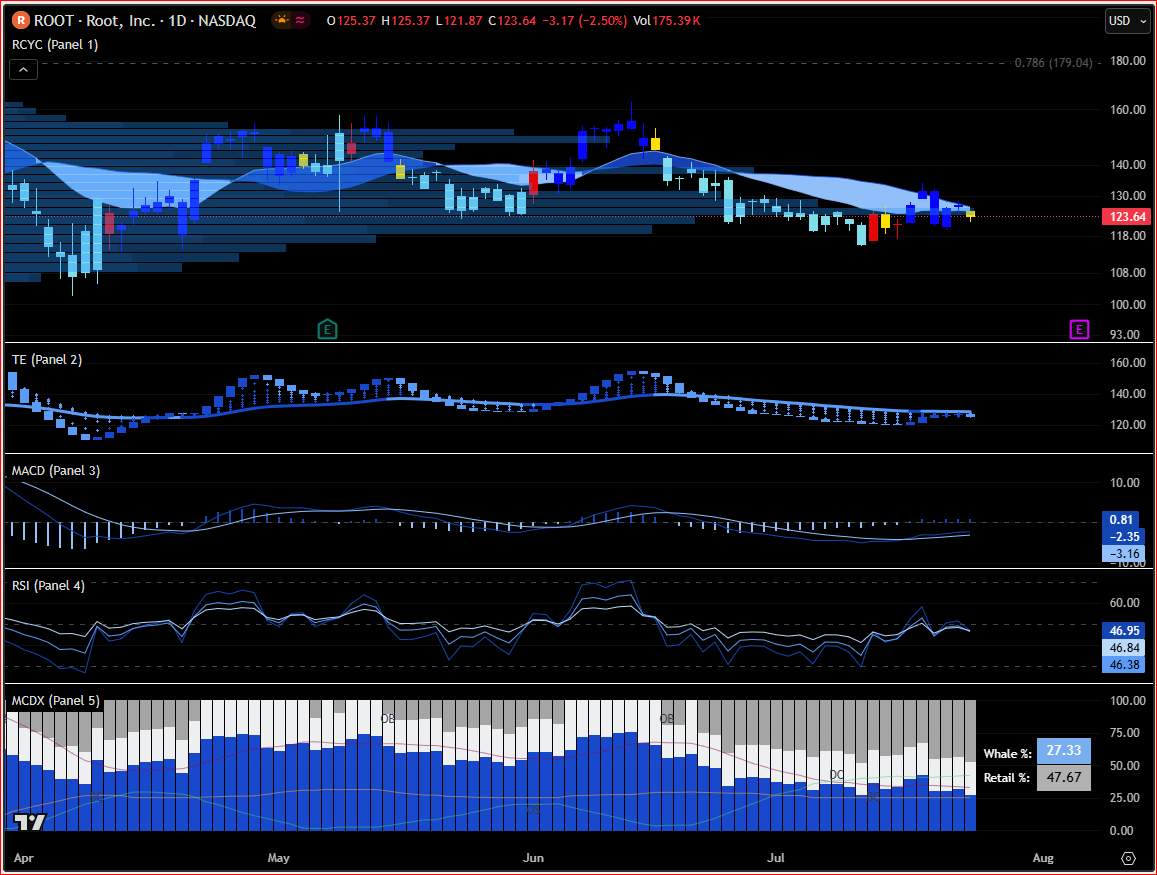Screen dimensions: 1157x875
Task: Click the Low value L121.87
Action: point(459,21)
